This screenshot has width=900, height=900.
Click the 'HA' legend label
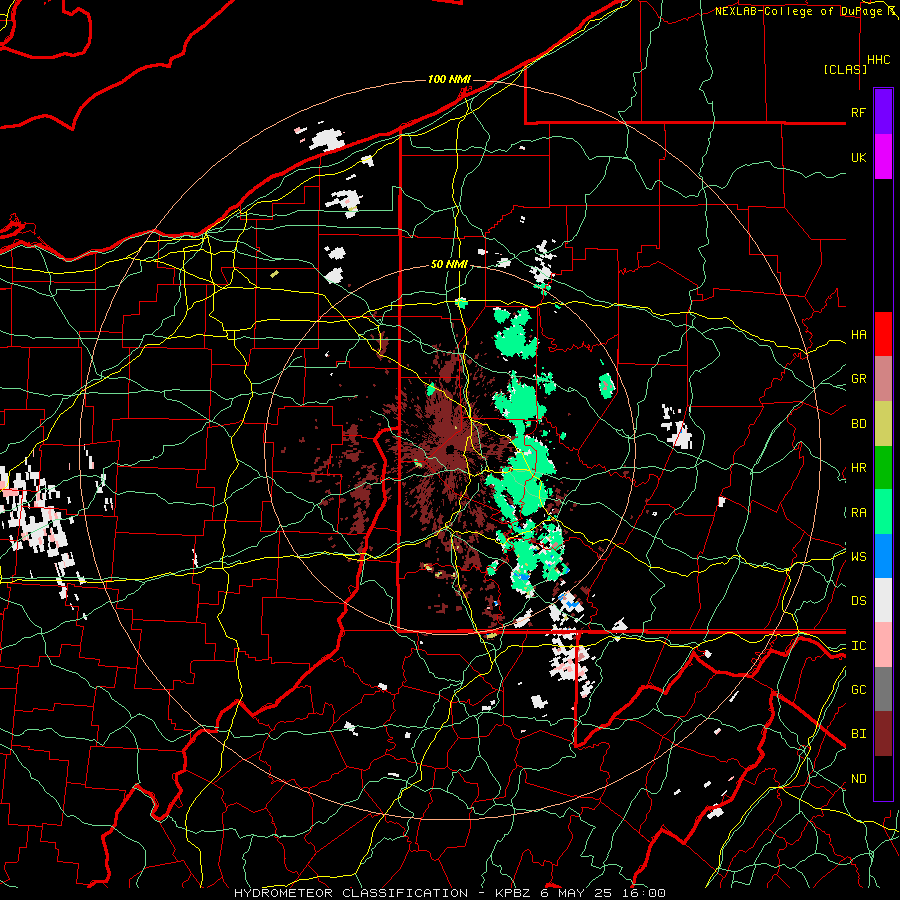pyautogui.click(x=858, y=334)
